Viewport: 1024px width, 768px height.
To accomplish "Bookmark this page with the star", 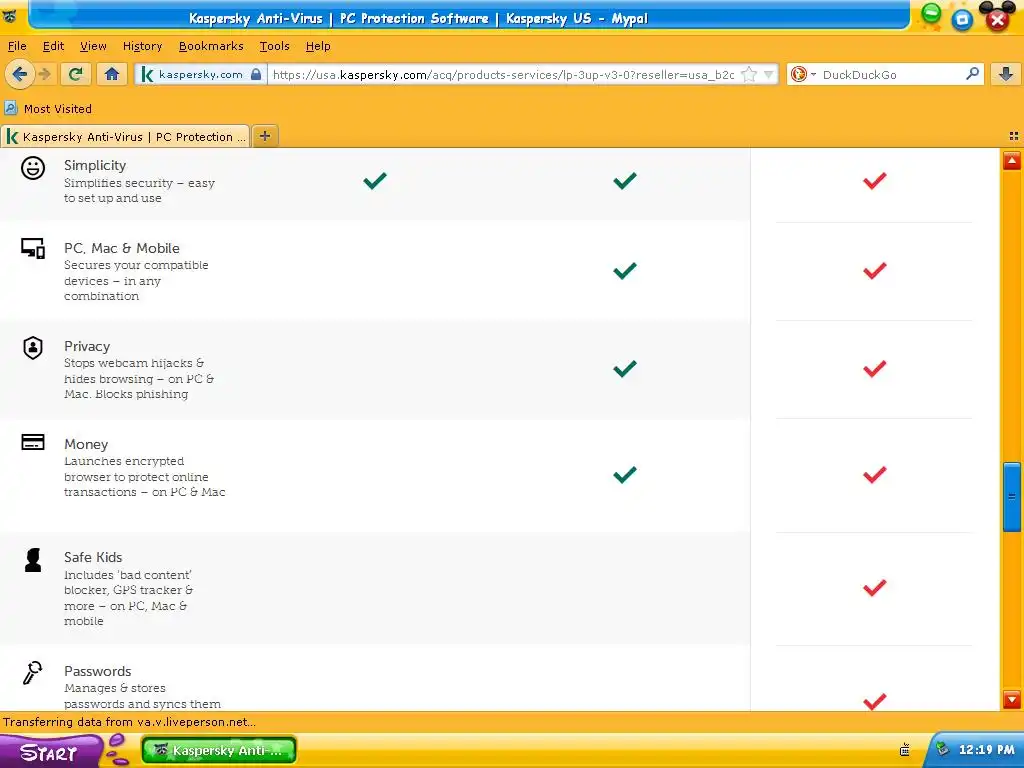I will click(x=749, y=74).
